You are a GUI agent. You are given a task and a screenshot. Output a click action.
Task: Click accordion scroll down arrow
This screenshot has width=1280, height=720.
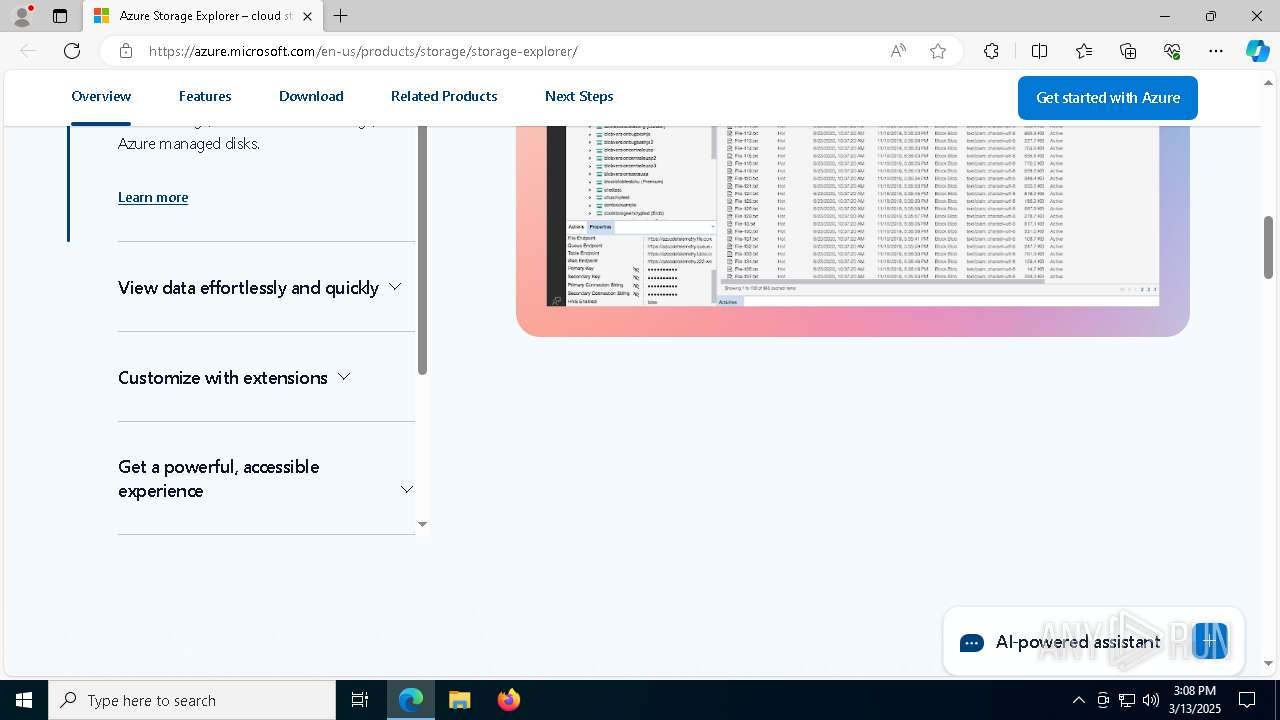pyautogui.click(x=422, y=524)
